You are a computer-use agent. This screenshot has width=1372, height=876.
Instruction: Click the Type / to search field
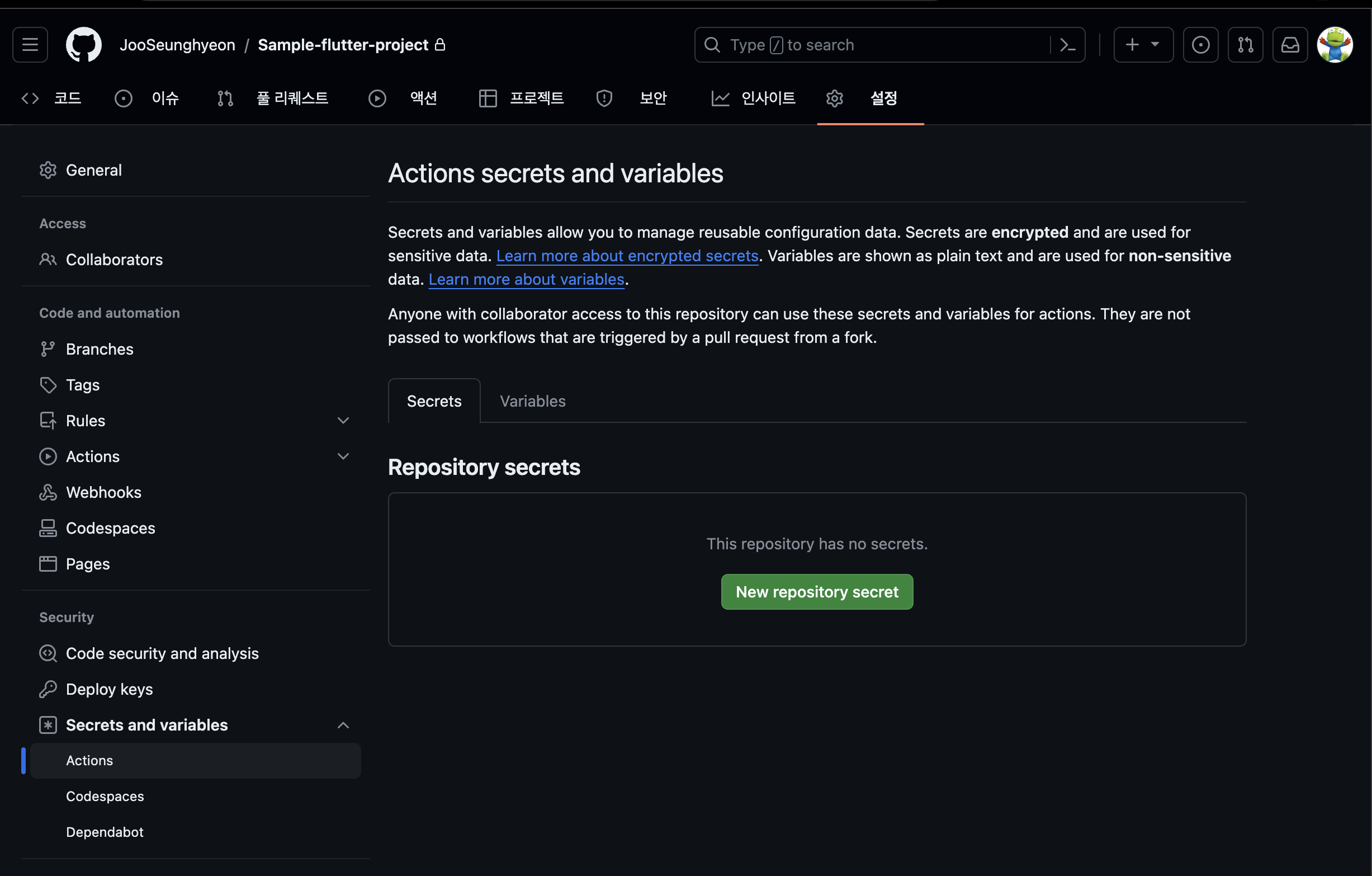[x=872, y=44]
